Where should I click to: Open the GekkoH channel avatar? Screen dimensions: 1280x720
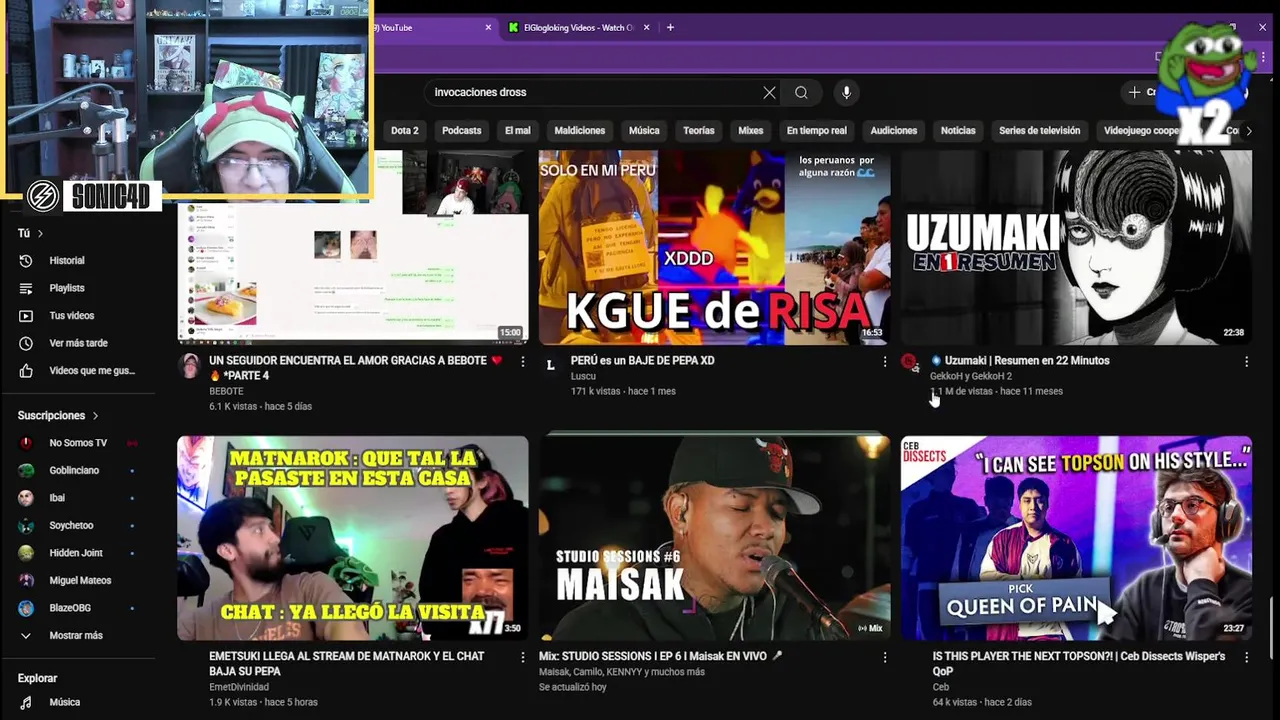click(910, 363)
